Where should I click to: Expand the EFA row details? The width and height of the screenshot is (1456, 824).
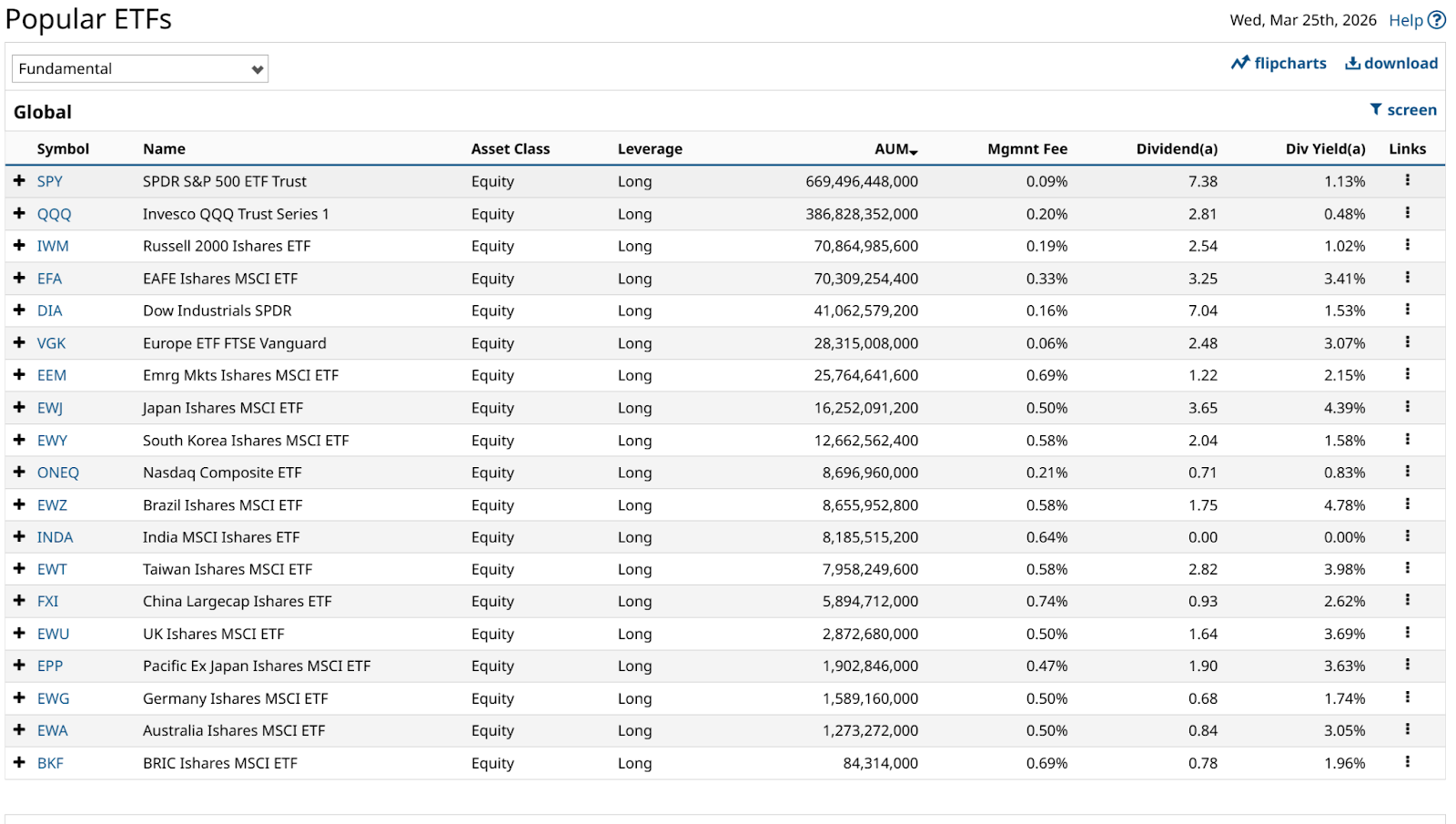[x=19, y=278]
